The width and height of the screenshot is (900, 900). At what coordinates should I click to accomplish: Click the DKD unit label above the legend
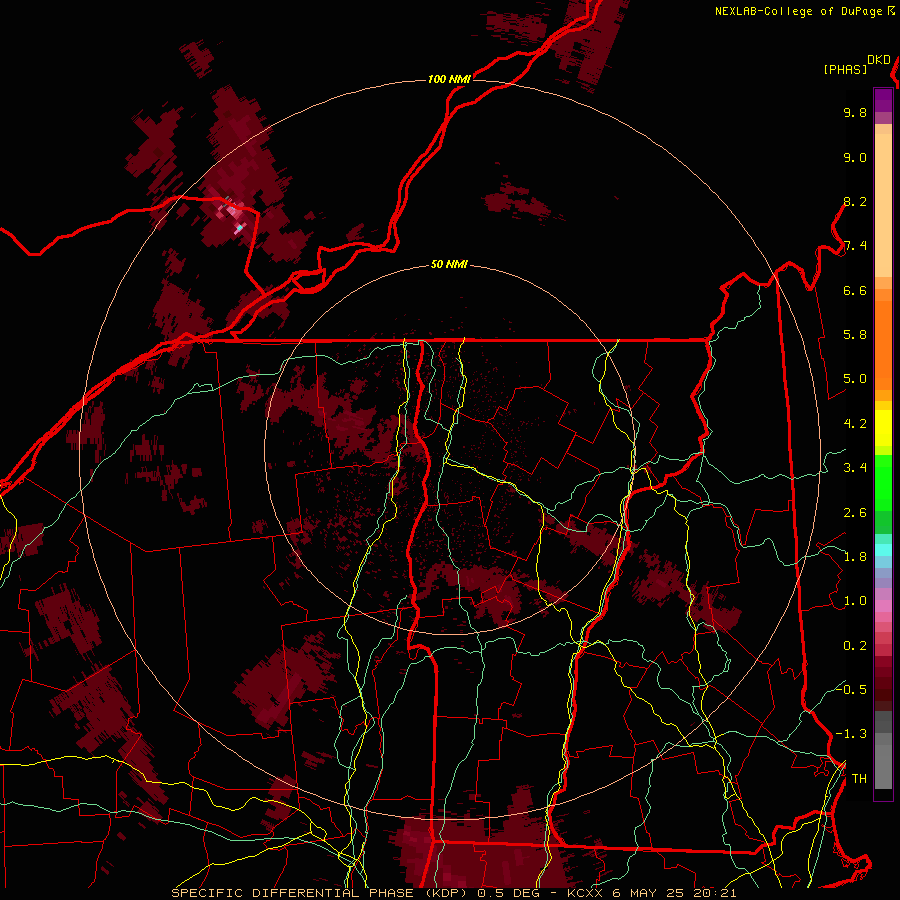(879, 60)
